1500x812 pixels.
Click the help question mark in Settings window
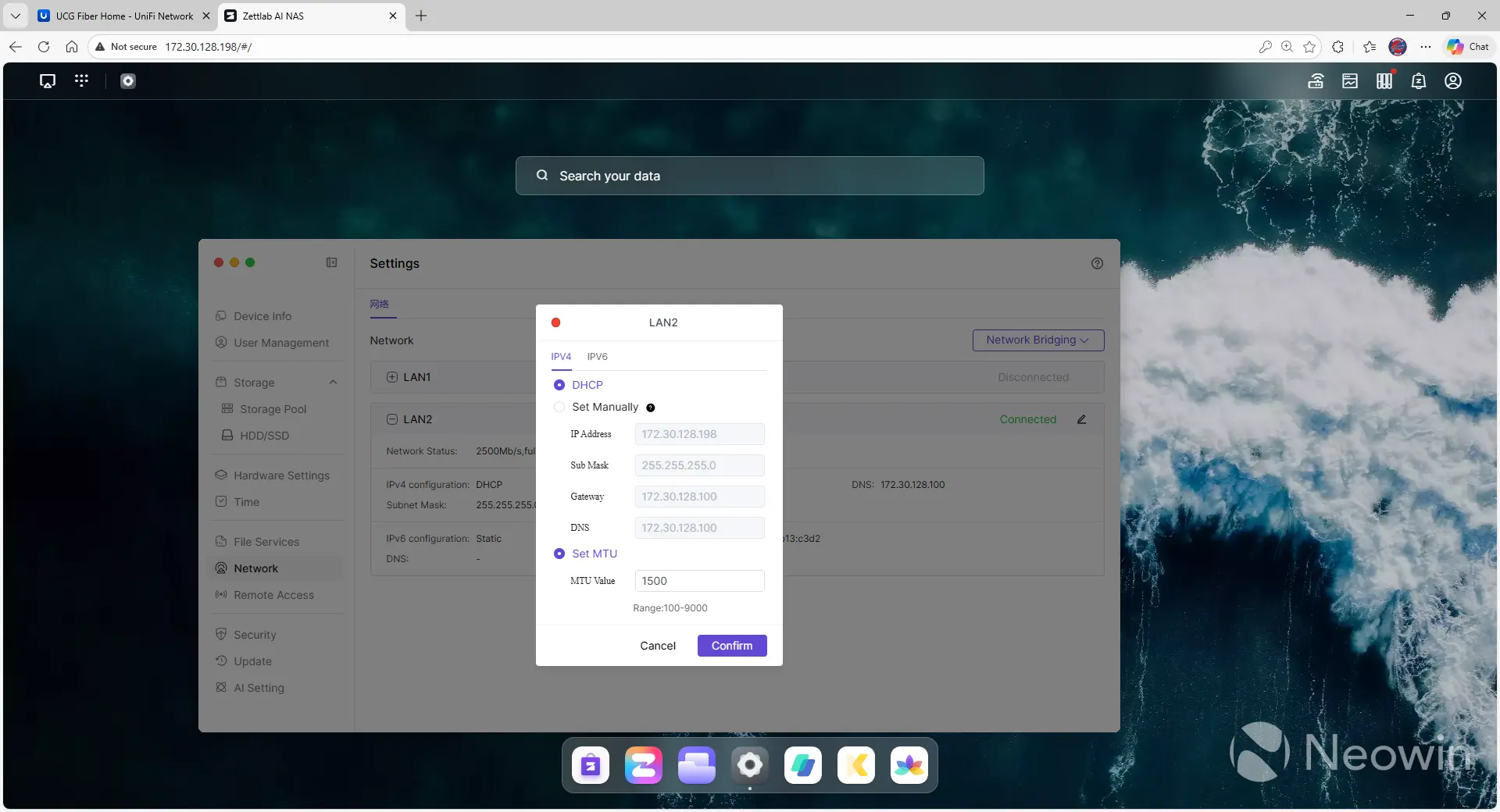point(1097,263)
